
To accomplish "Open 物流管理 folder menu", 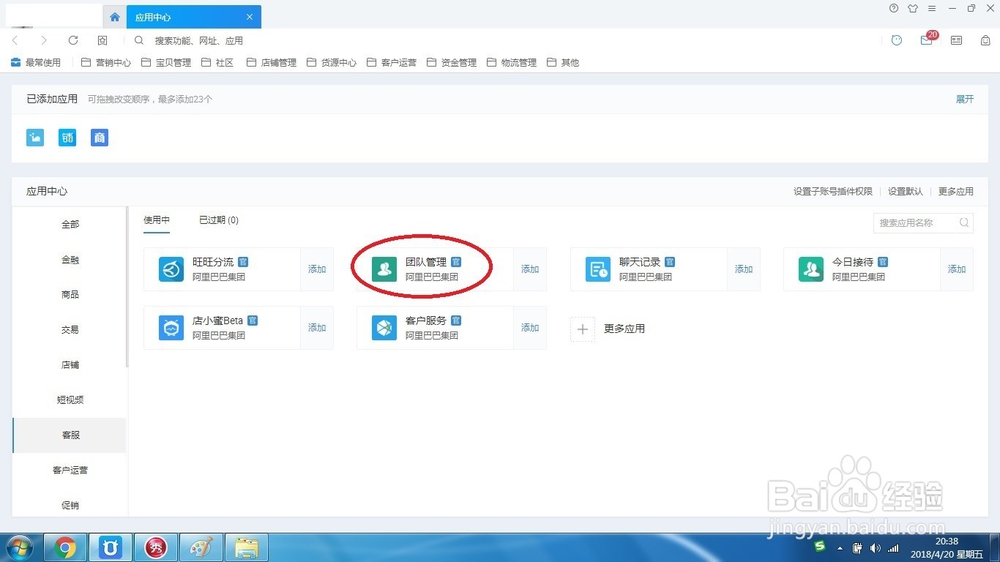I will tap(511, 63).
